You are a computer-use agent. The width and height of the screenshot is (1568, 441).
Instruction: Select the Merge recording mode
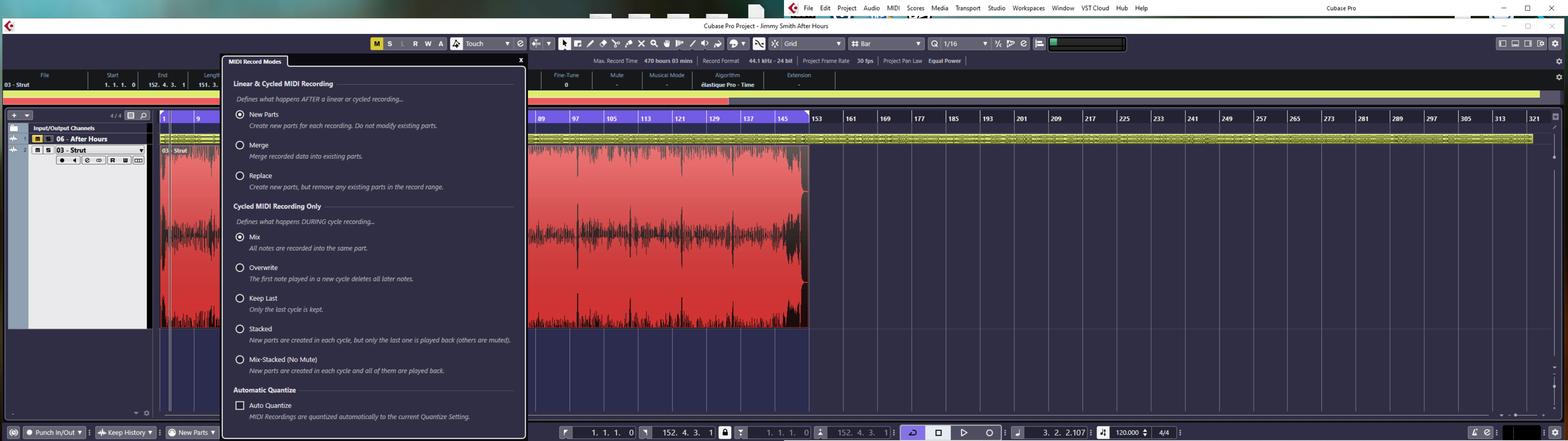click(240, 145)
